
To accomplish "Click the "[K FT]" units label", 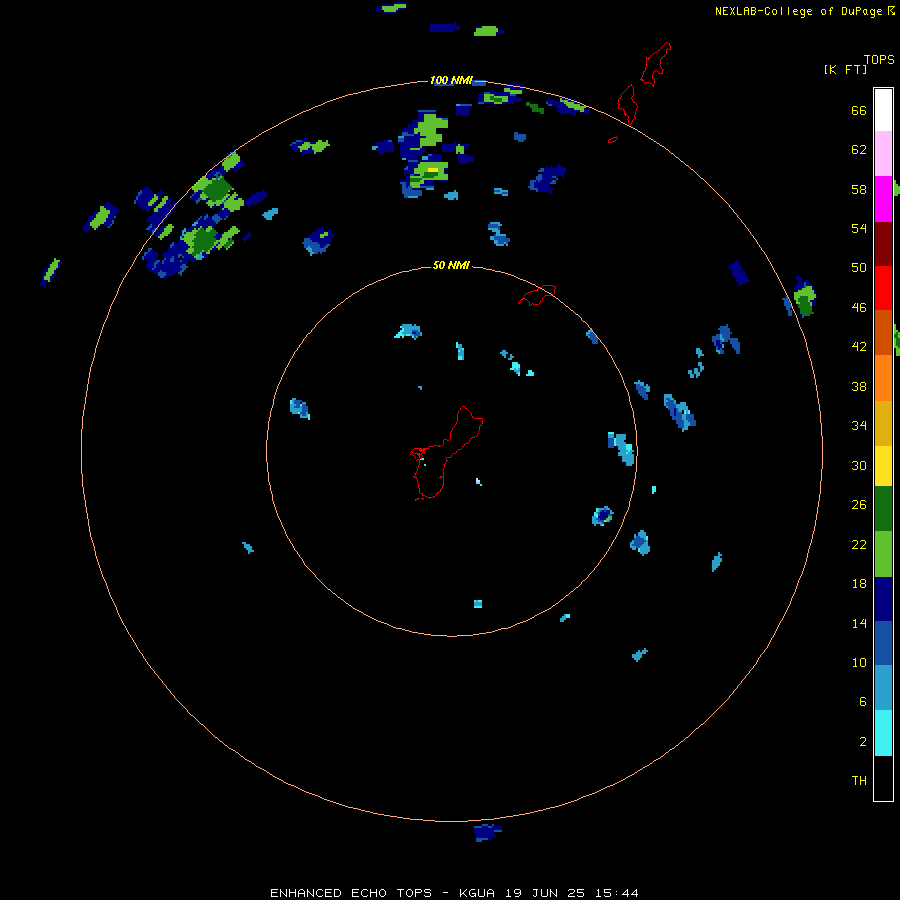I will pos(845,69).
